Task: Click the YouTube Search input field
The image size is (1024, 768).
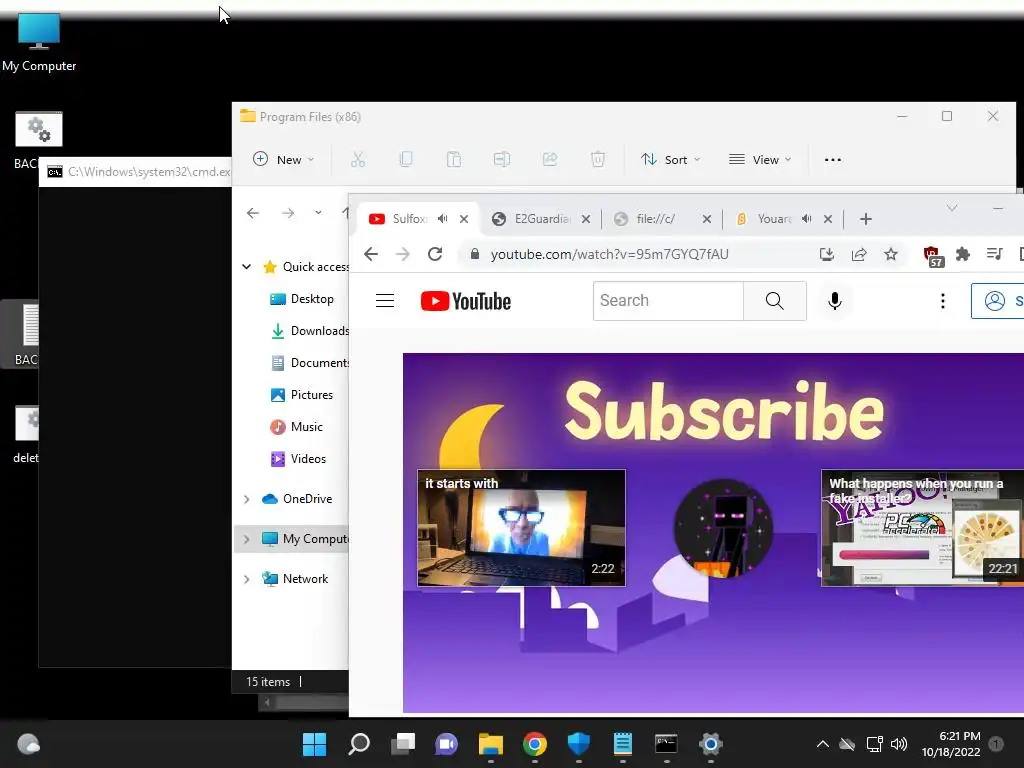Action: coord(668,300)
